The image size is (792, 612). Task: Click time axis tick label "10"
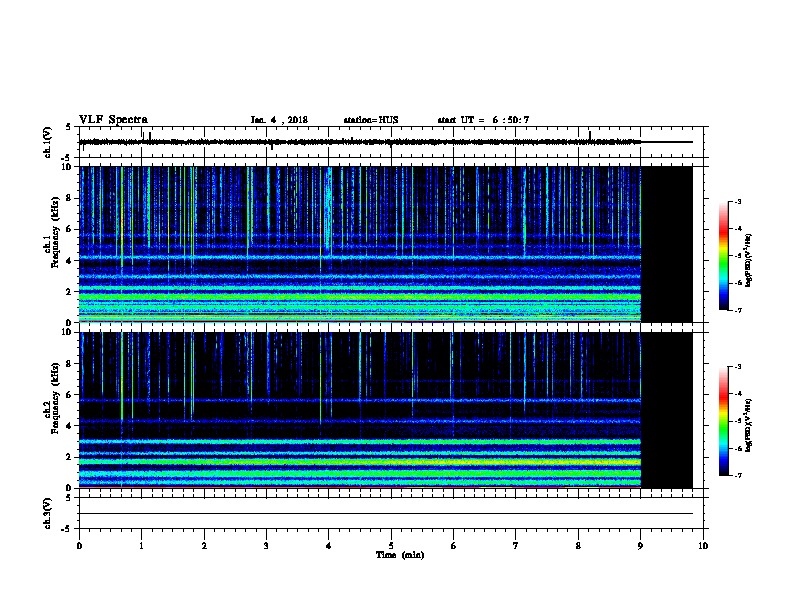pyautogui.click(x=703, y=545)
